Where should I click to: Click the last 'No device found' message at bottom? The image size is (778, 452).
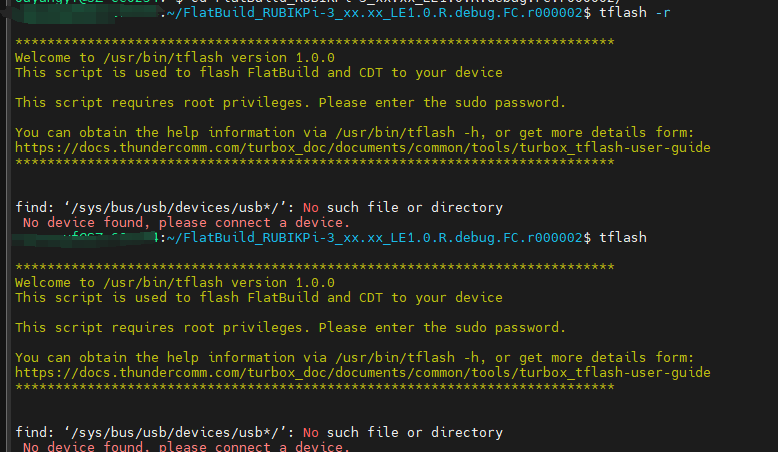click(186, 446)
